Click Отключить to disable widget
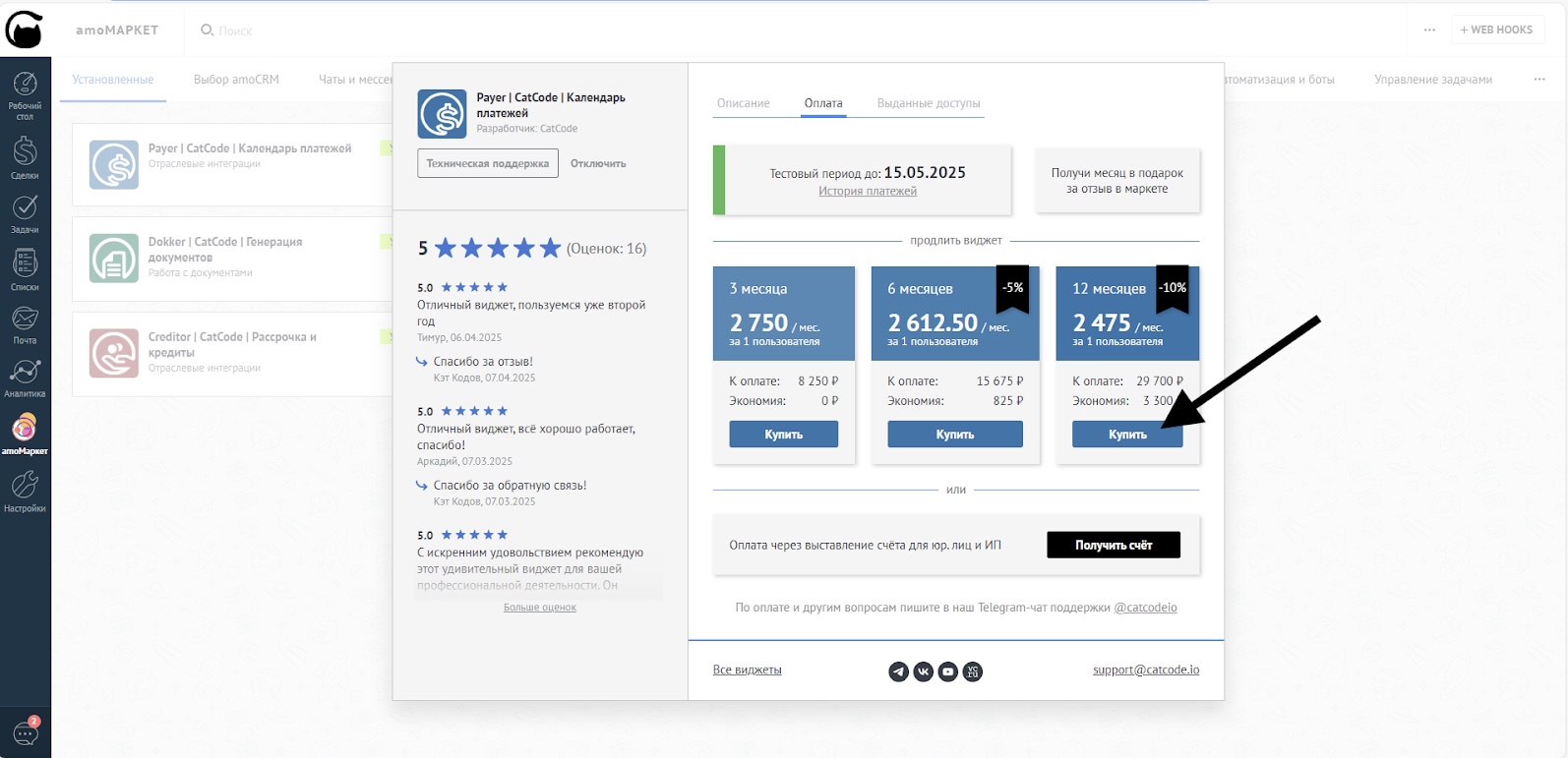The image size is (1568, 758). (x=598, y=163)
